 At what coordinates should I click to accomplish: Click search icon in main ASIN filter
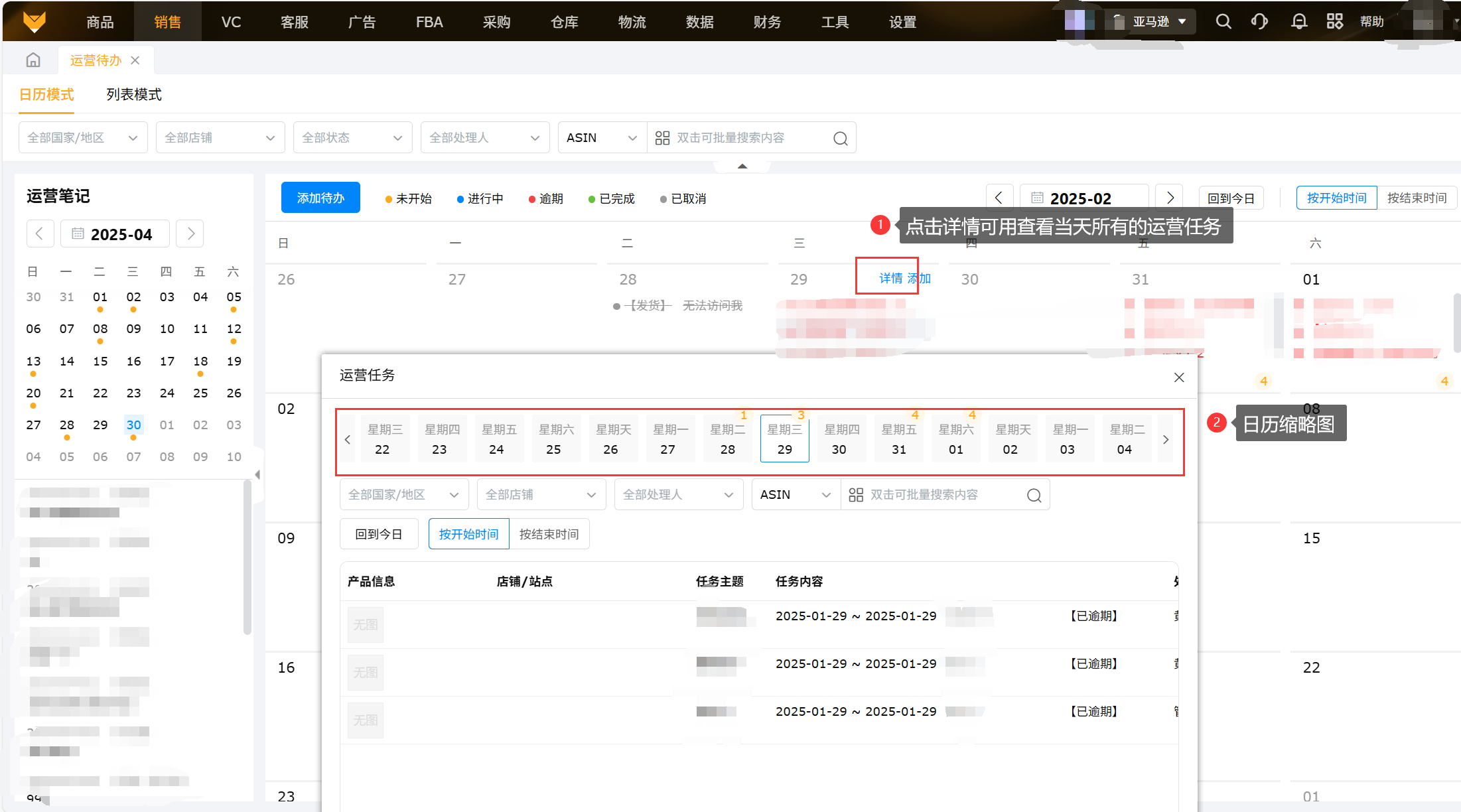point(840,138)
